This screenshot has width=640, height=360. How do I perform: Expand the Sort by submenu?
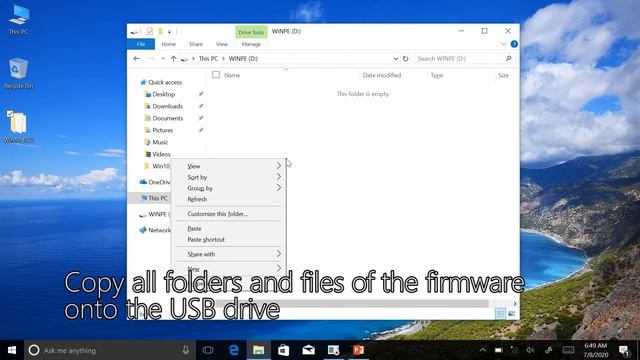(279, 177)
